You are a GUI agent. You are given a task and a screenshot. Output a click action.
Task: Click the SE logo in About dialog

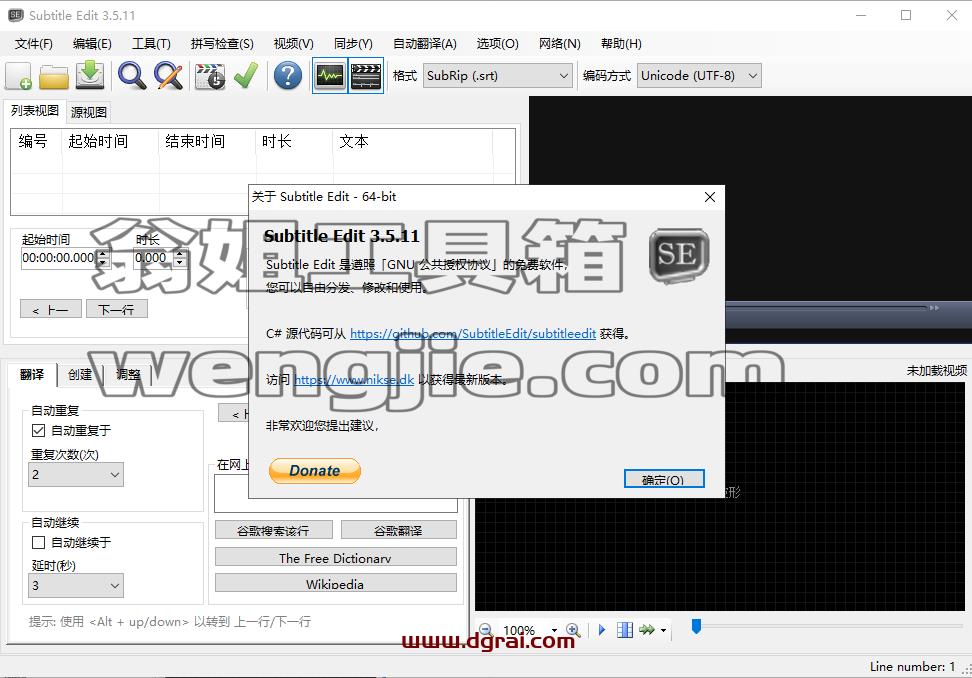pos(679,255)
